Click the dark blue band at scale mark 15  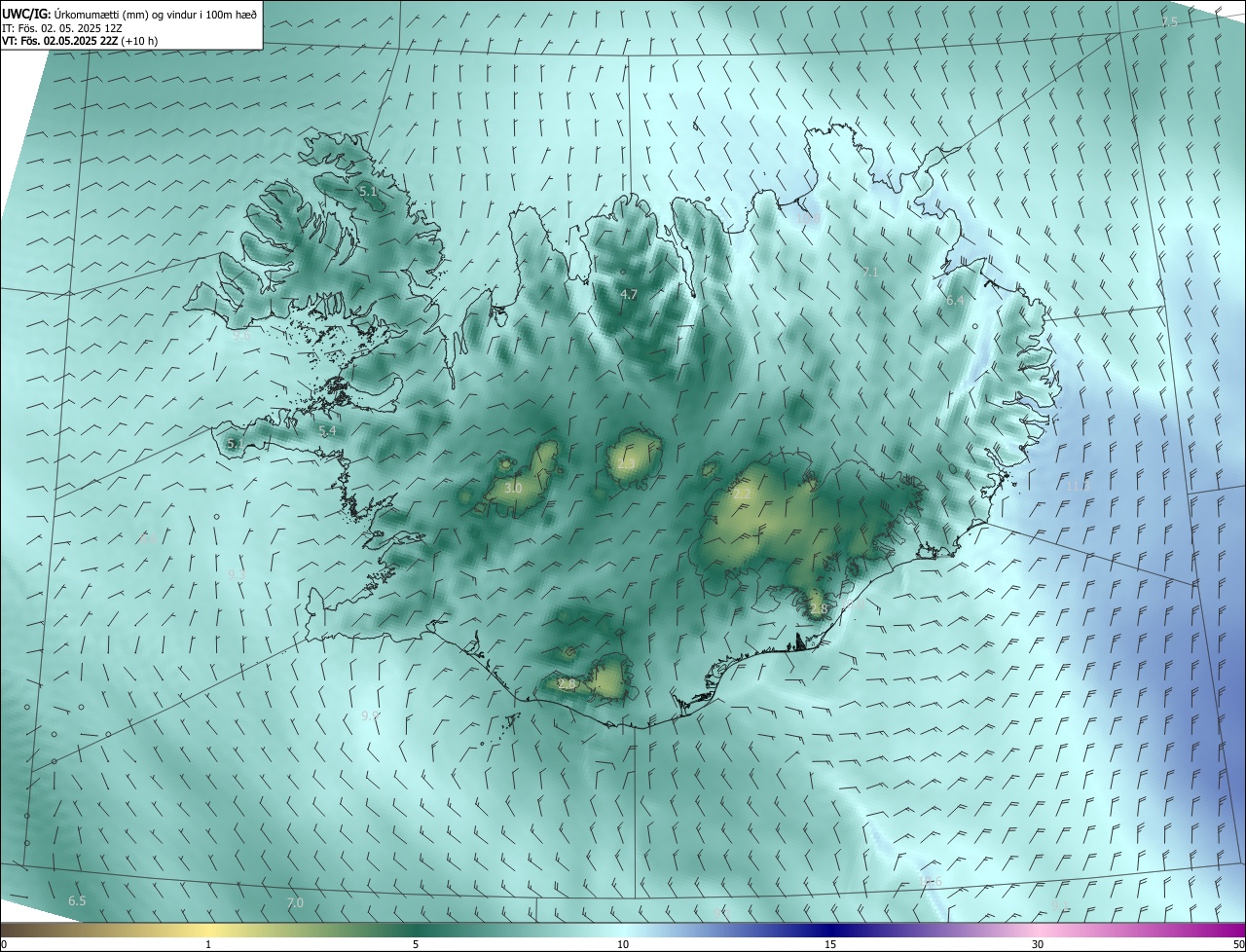[x=830, y=930]
